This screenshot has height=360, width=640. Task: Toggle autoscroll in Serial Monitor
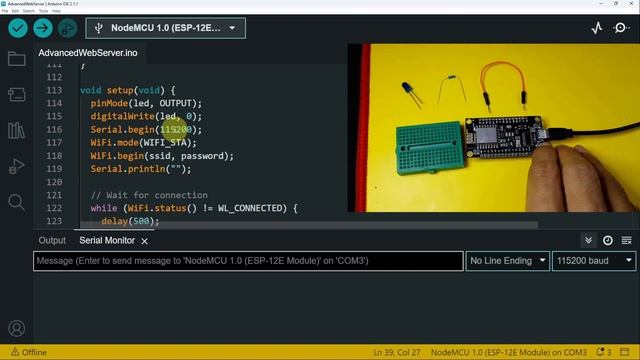click(x=588, y=240)
